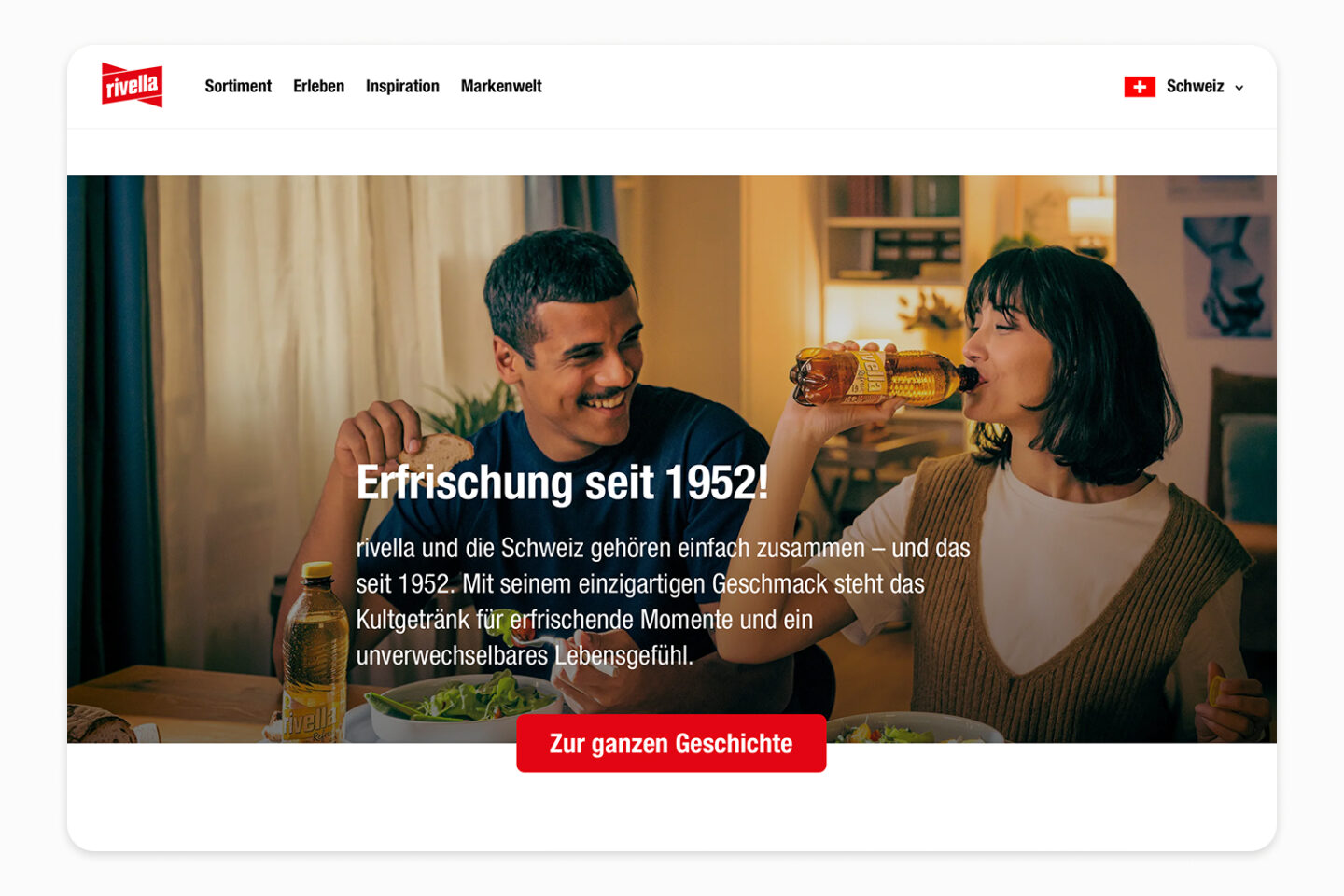The height and width of the screenshot is (896, 1344).
Task: Open the Schweiz country selector
Action: coord(1184,87)
